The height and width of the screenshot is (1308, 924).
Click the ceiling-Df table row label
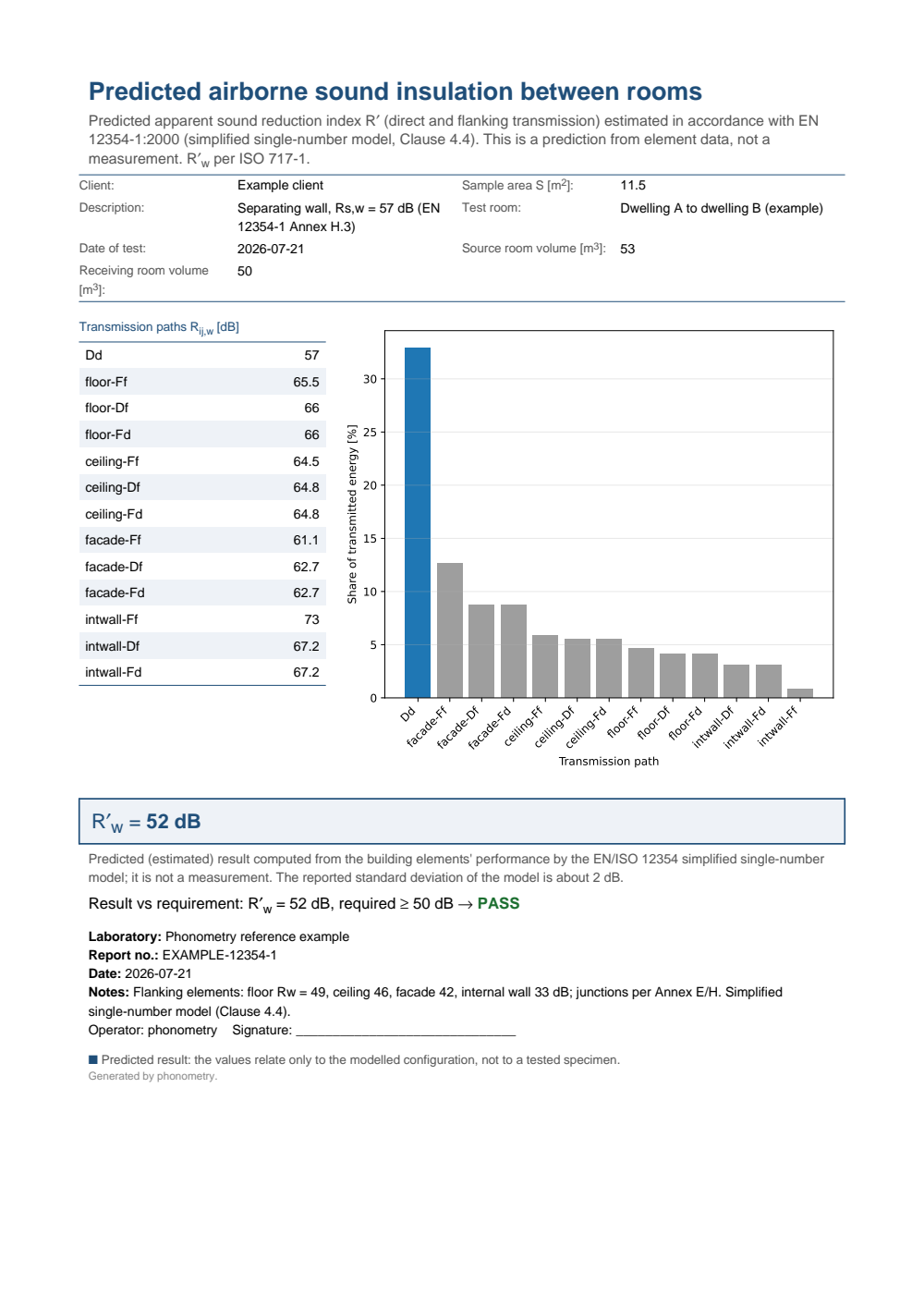click(x=113, y=487)
